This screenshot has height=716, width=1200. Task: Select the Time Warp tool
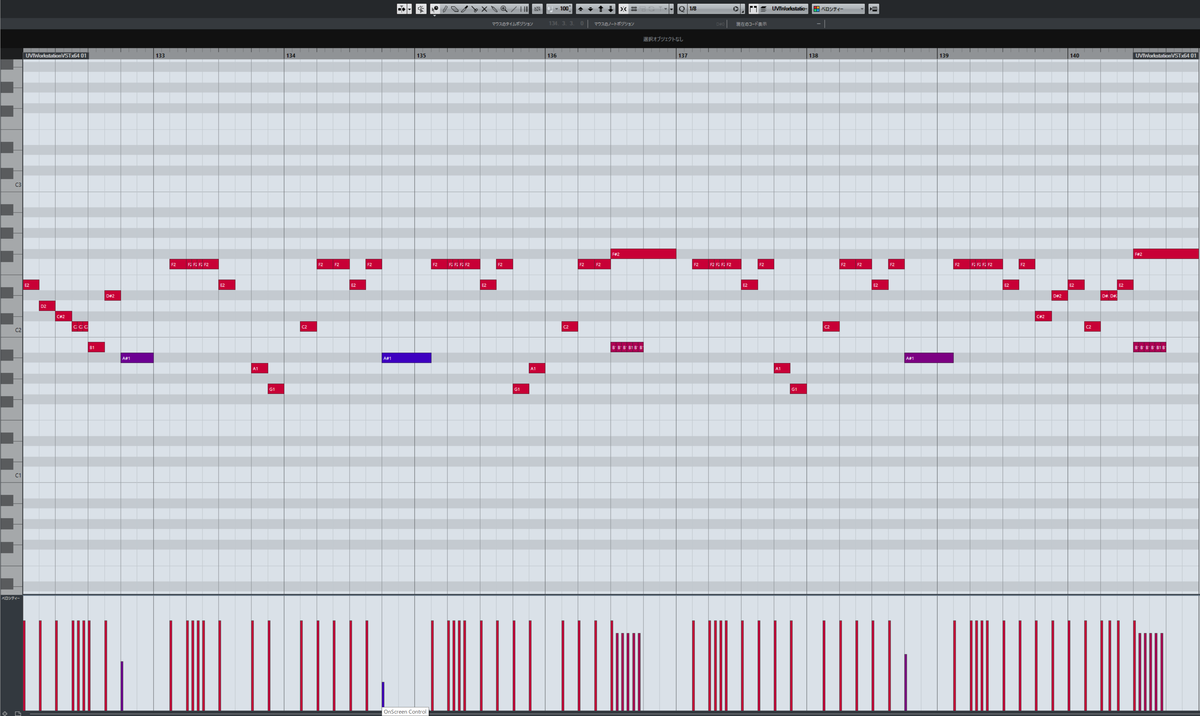click(524, 8)
